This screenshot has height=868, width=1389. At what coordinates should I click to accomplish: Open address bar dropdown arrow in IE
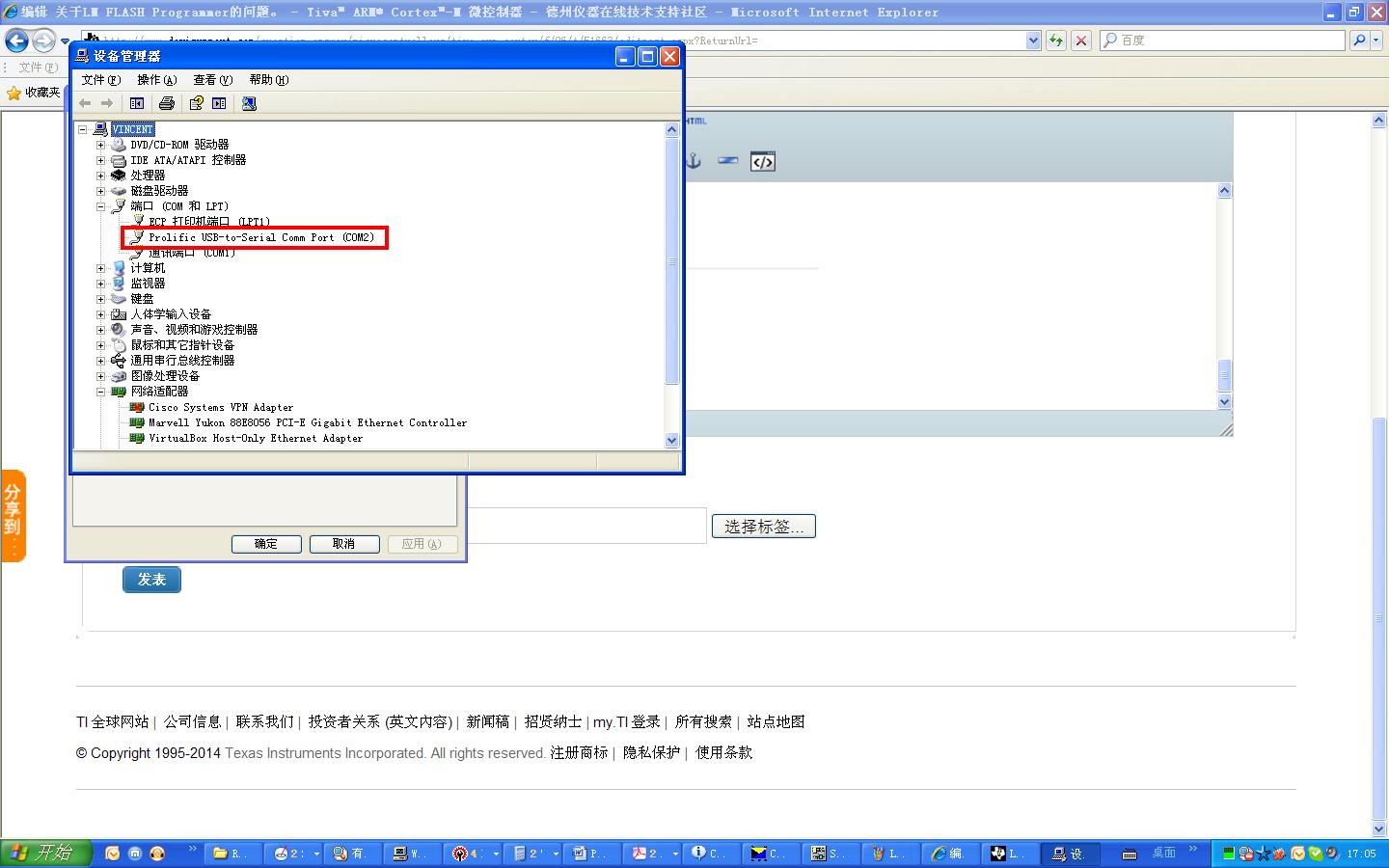1033,41
